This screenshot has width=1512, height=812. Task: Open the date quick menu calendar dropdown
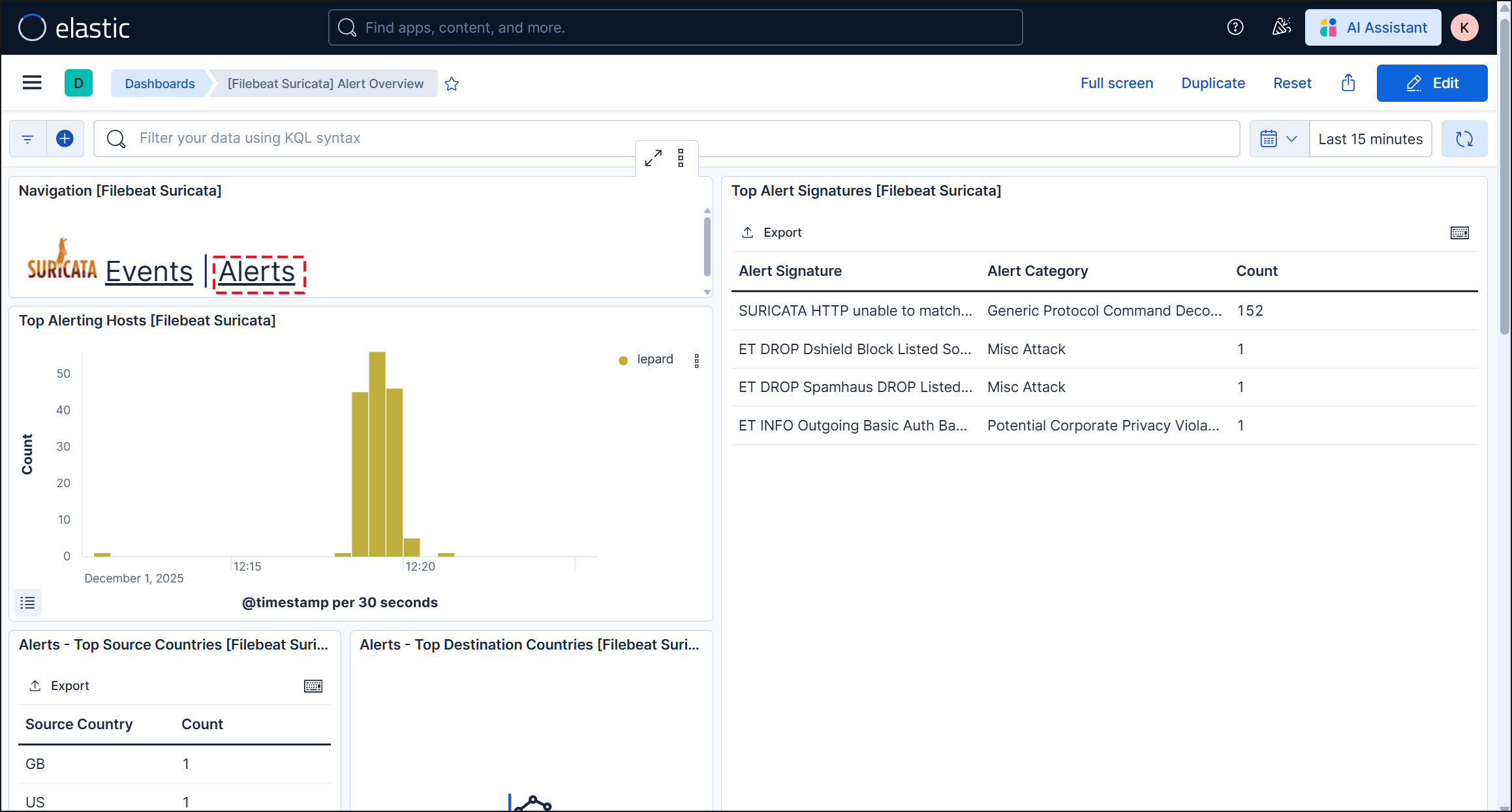point(1278,138)
